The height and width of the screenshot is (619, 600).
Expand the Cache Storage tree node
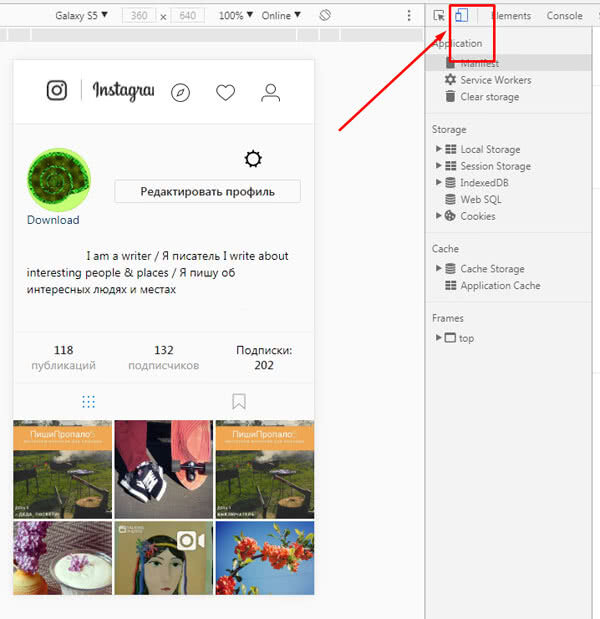click(x=438, y=268)
